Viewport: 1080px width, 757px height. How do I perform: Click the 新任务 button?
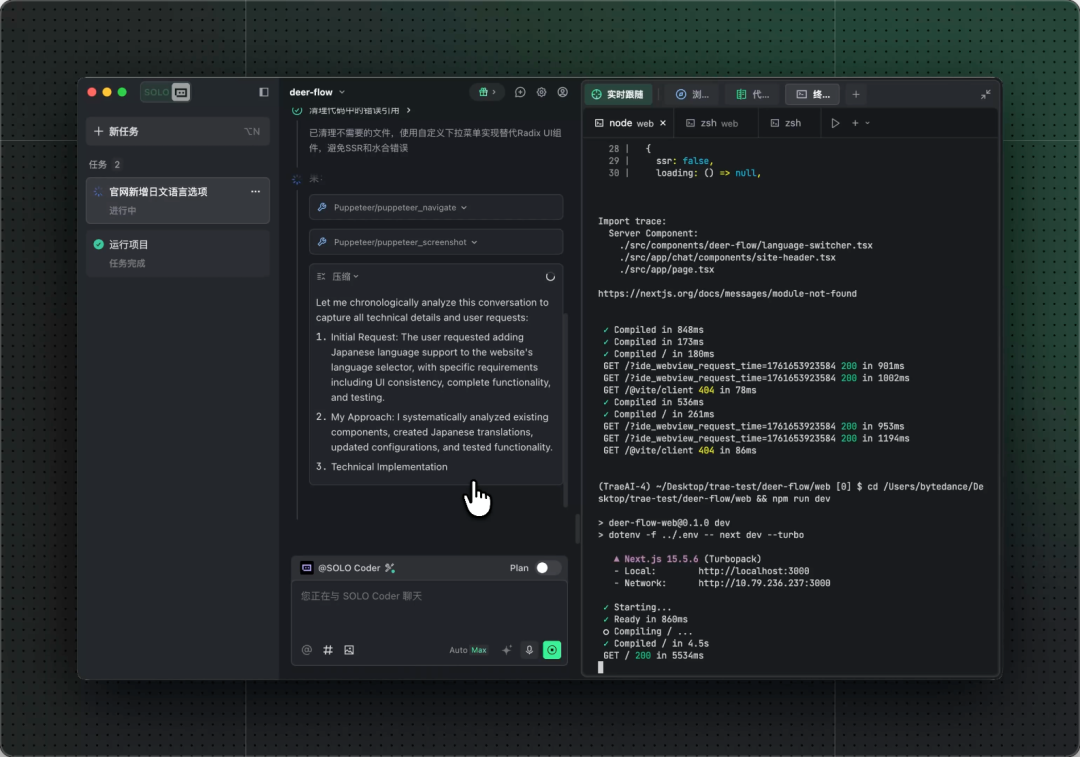pyautogui.click(x=178, y=131)
